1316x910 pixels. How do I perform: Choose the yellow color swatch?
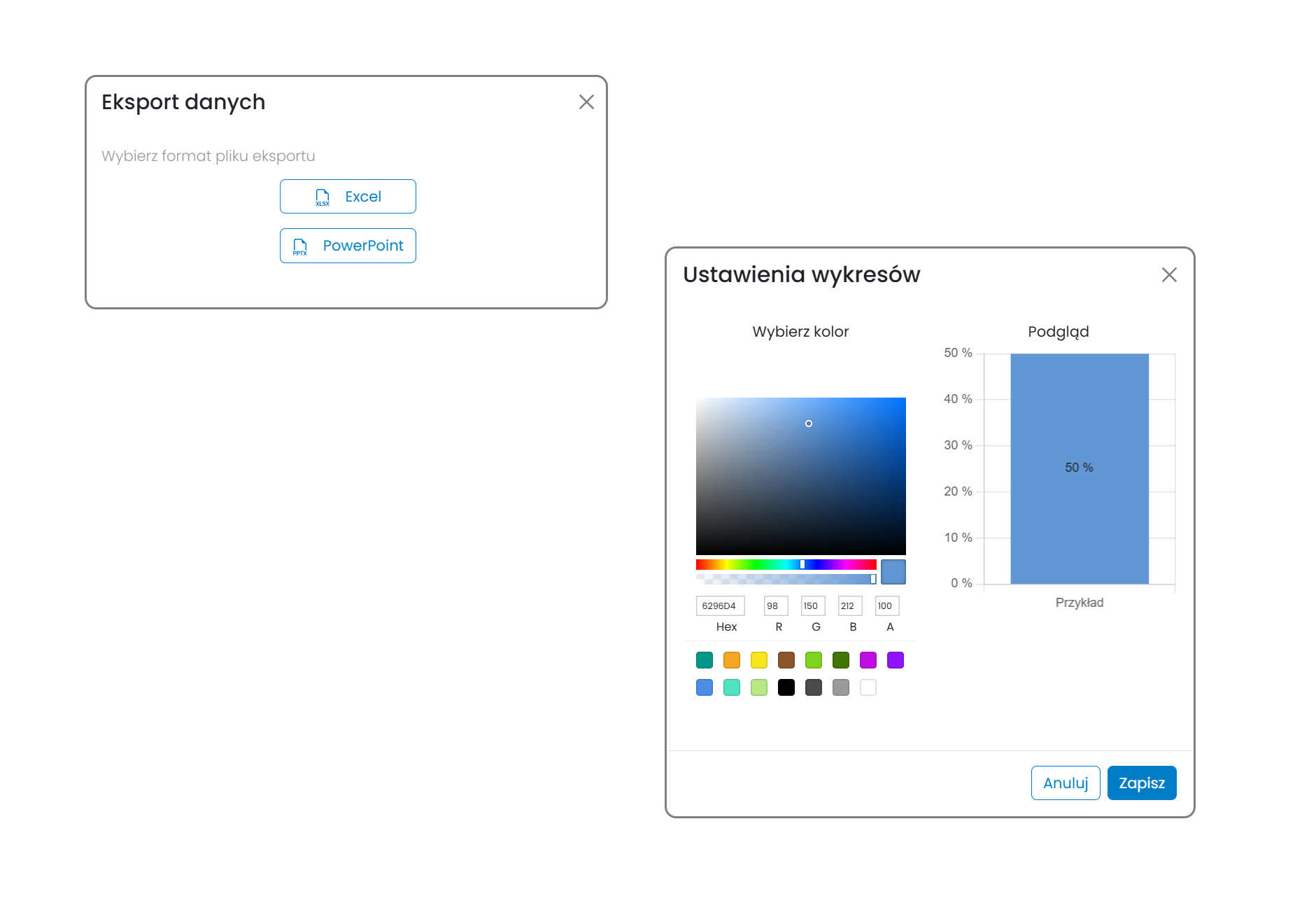(759, 660)
